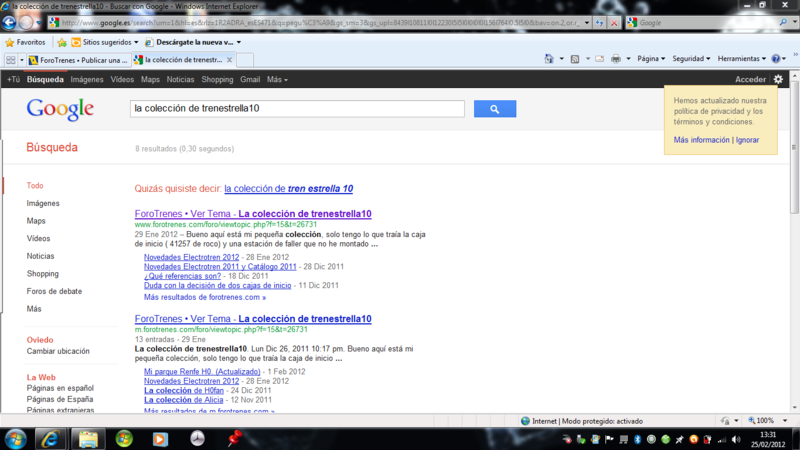The height and width of the screenshot is (450, 800).
Task: Click the Home page icon
Action: [549, 59]
